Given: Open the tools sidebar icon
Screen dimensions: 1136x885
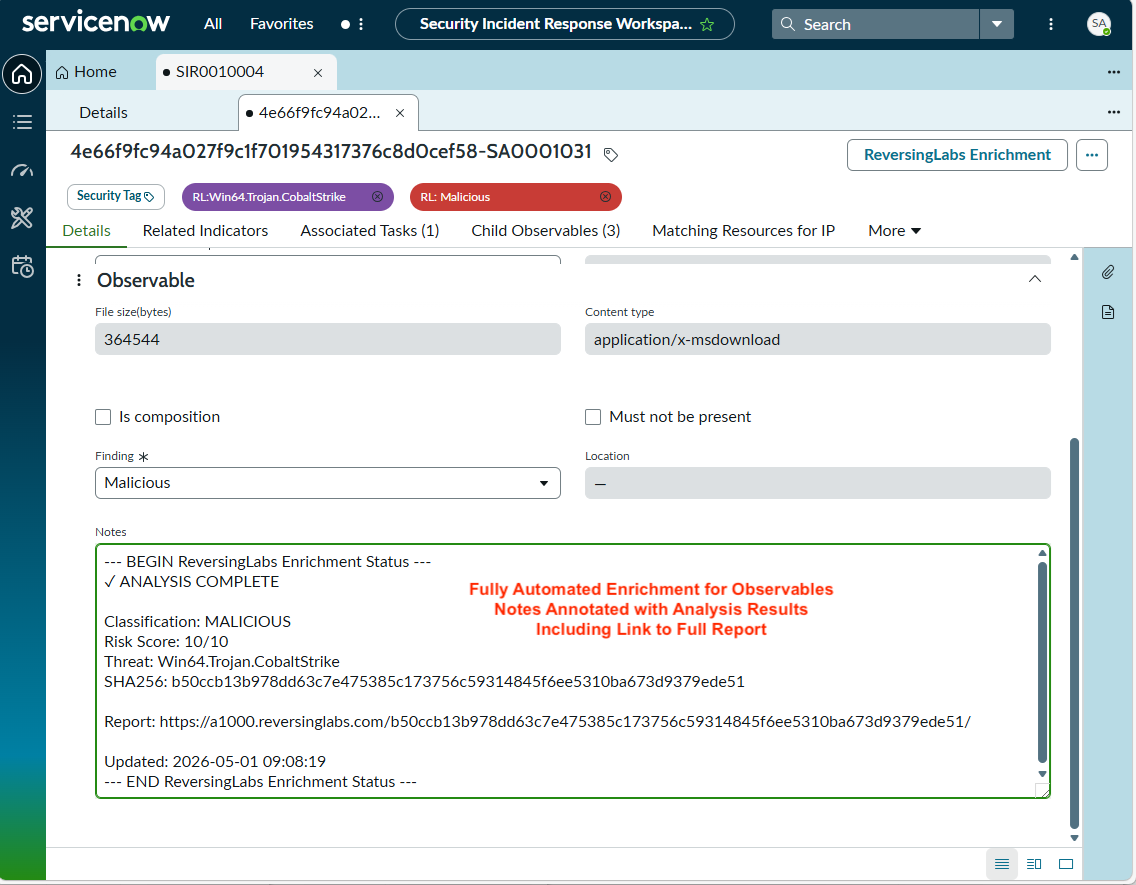Looking at the screenshot, I should (22, 217).
